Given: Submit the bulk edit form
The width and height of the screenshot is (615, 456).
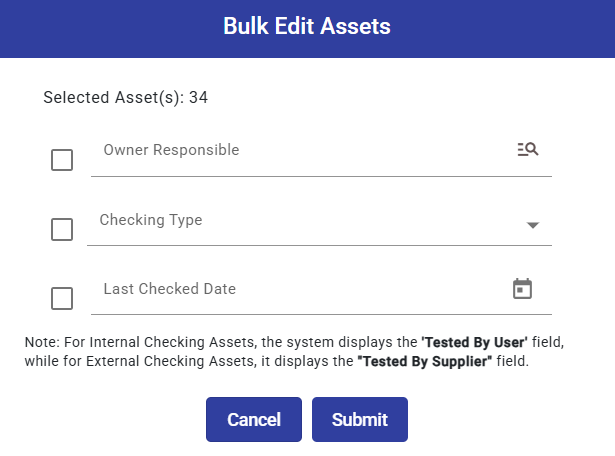Looking at the screenshot, I should (360, 419).
